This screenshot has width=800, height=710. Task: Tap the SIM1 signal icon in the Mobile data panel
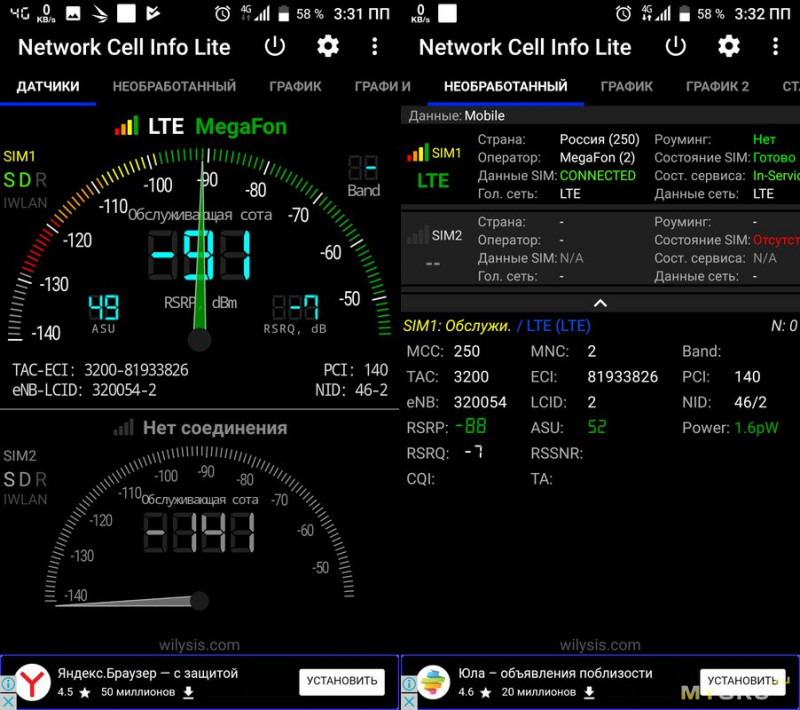(418, 153)
